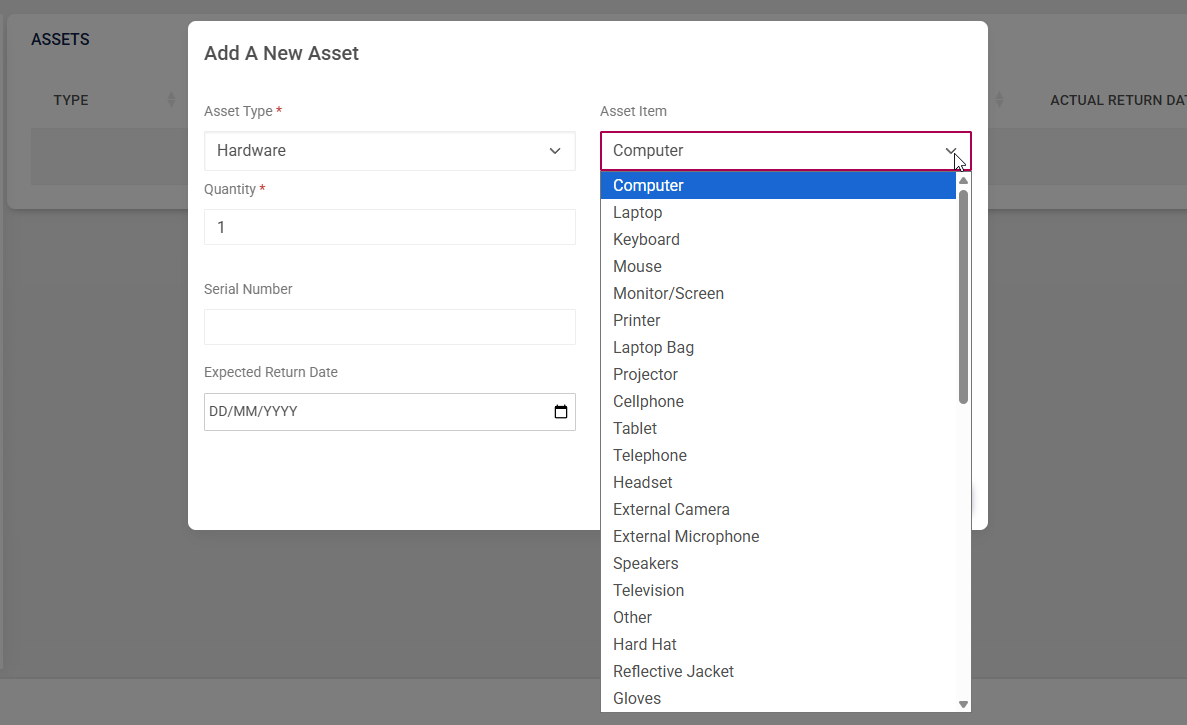Open the calendar picker for Expected Return Date

[561, 411]
